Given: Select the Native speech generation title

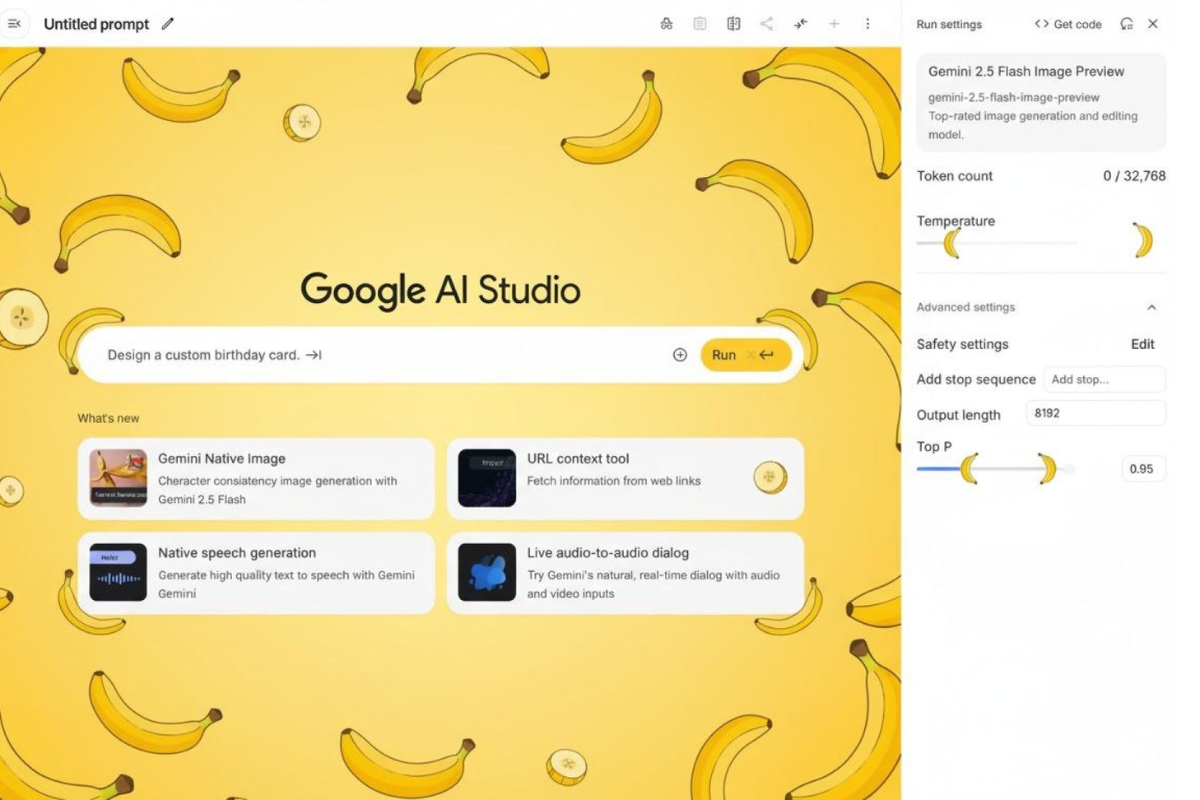Looking at the screenshot, I should (237, 553).
